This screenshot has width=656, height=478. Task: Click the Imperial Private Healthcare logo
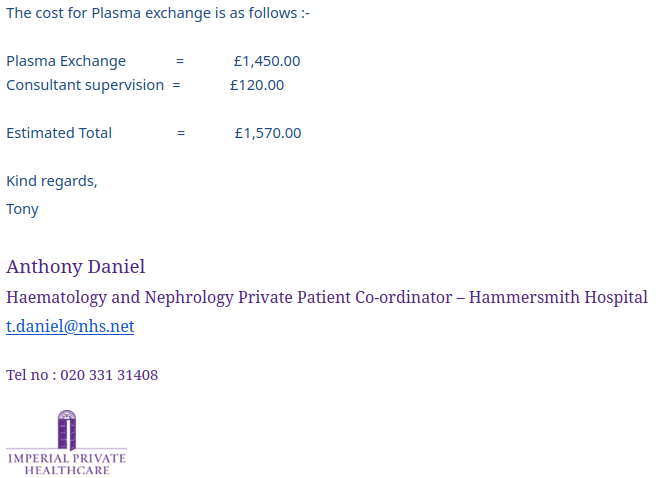click(67, 442)
